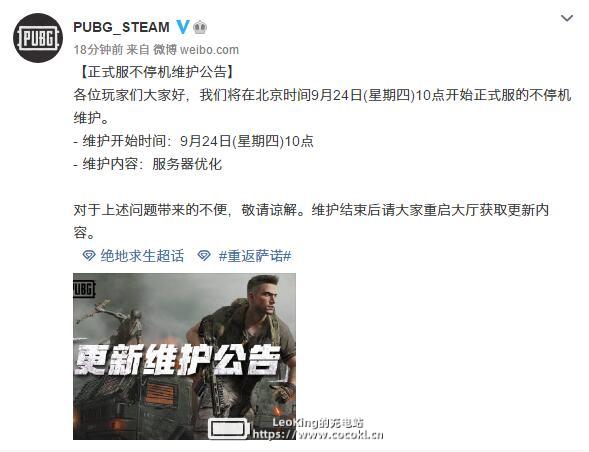Click the PUBG_STEAM account name
The height and width of the screenshot is (452, 589).
121,27
